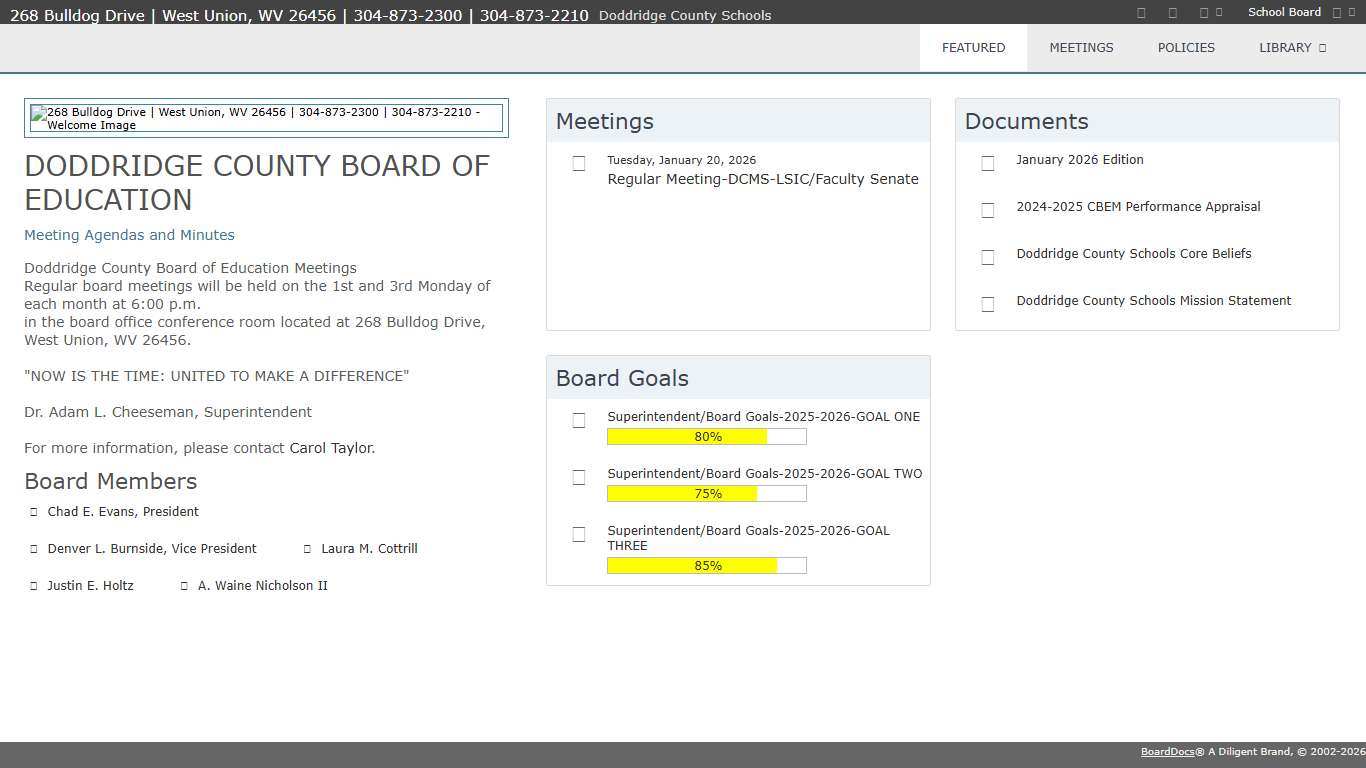Open Regular Meeting-DCMS-LSIC/Faculty Senate link

point(762,179)
